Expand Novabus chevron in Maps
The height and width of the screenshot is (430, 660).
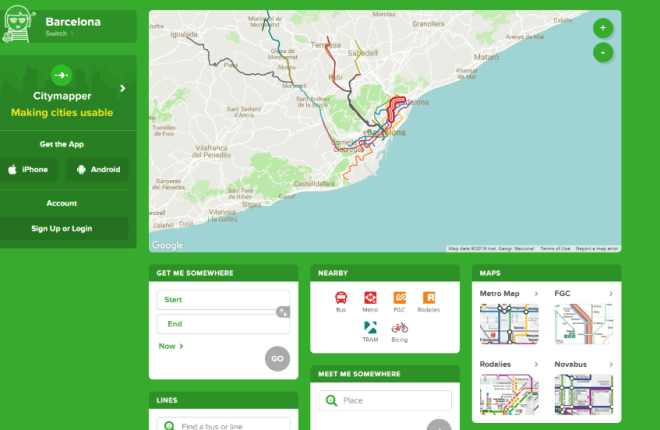[x=611, y=364]
